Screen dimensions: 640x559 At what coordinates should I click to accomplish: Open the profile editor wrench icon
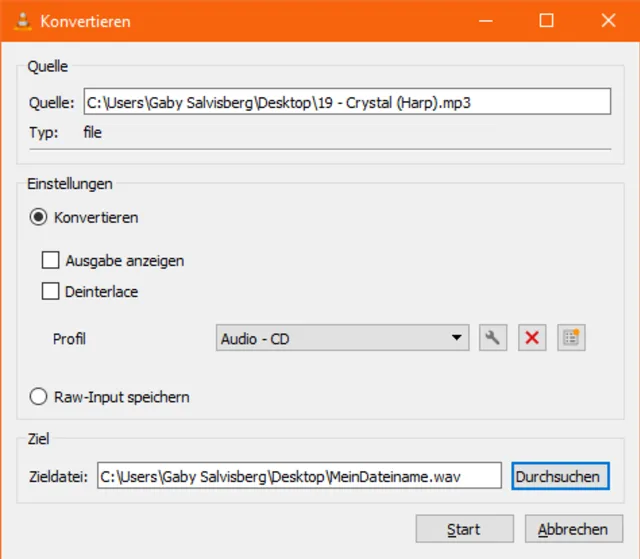pyautogui.click(x=493, y=338)
